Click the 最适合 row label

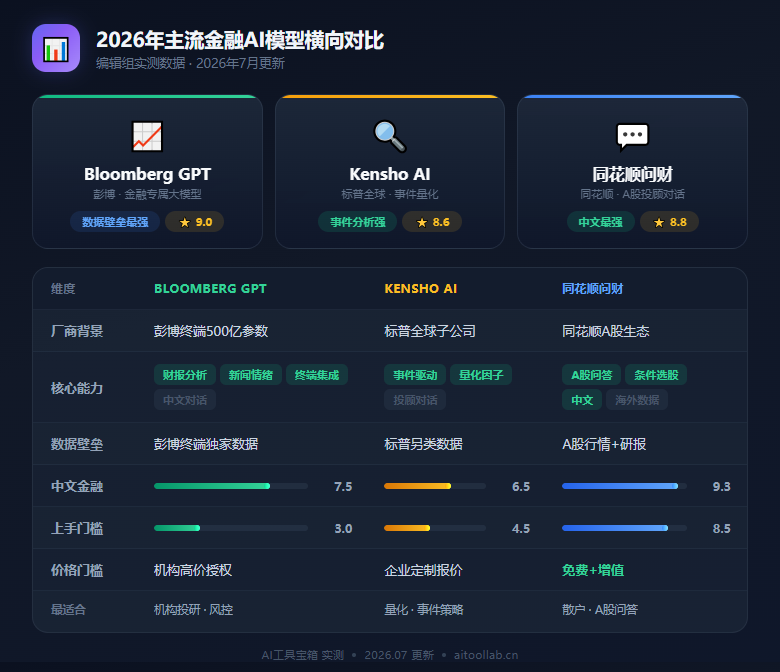click(69, 609)
